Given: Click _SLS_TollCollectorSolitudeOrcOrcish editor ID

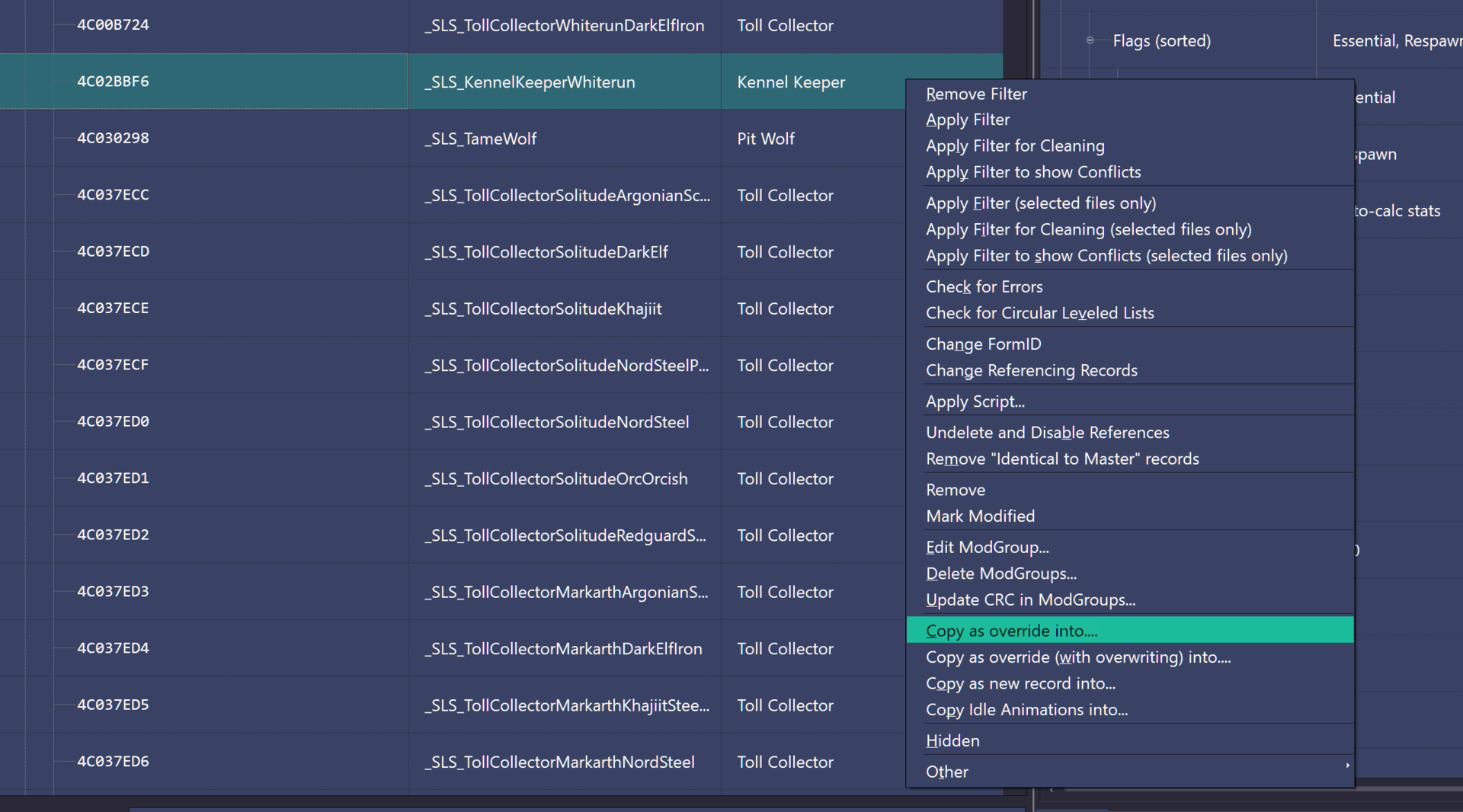Looking at the screenshot, I should click(555, 479).
